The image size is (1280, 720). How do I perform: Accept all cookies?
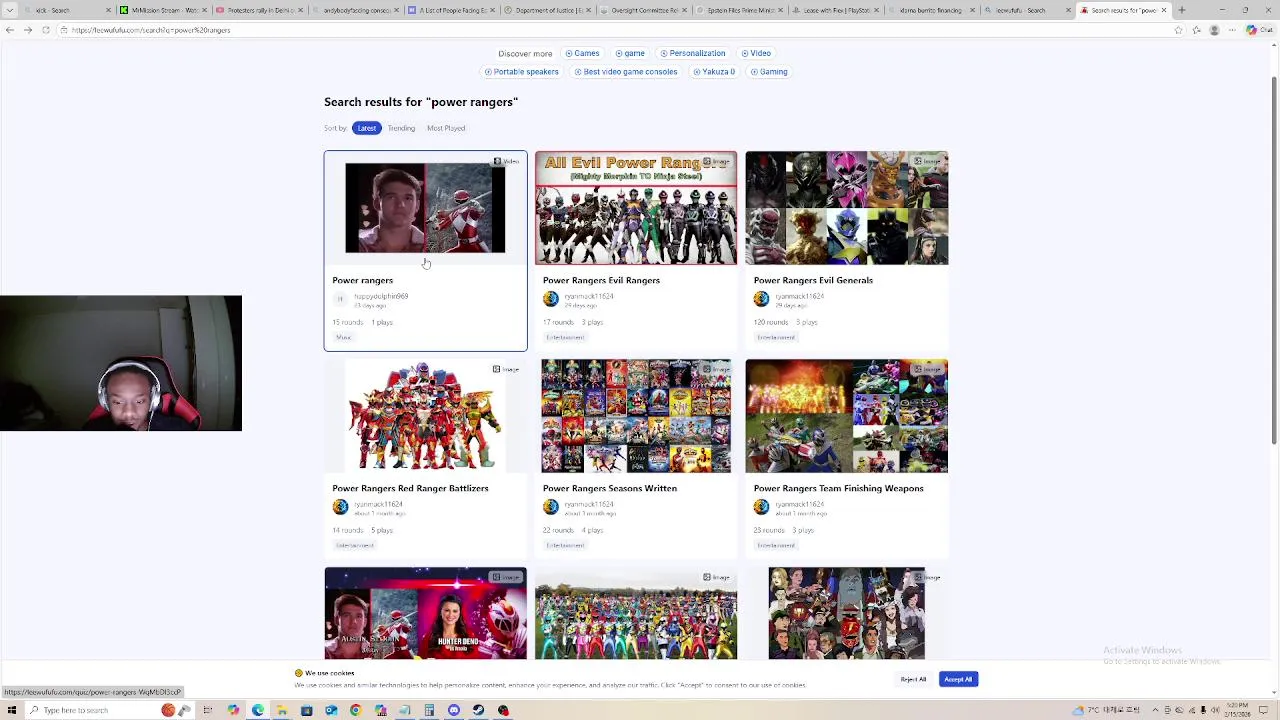(958, 680)
